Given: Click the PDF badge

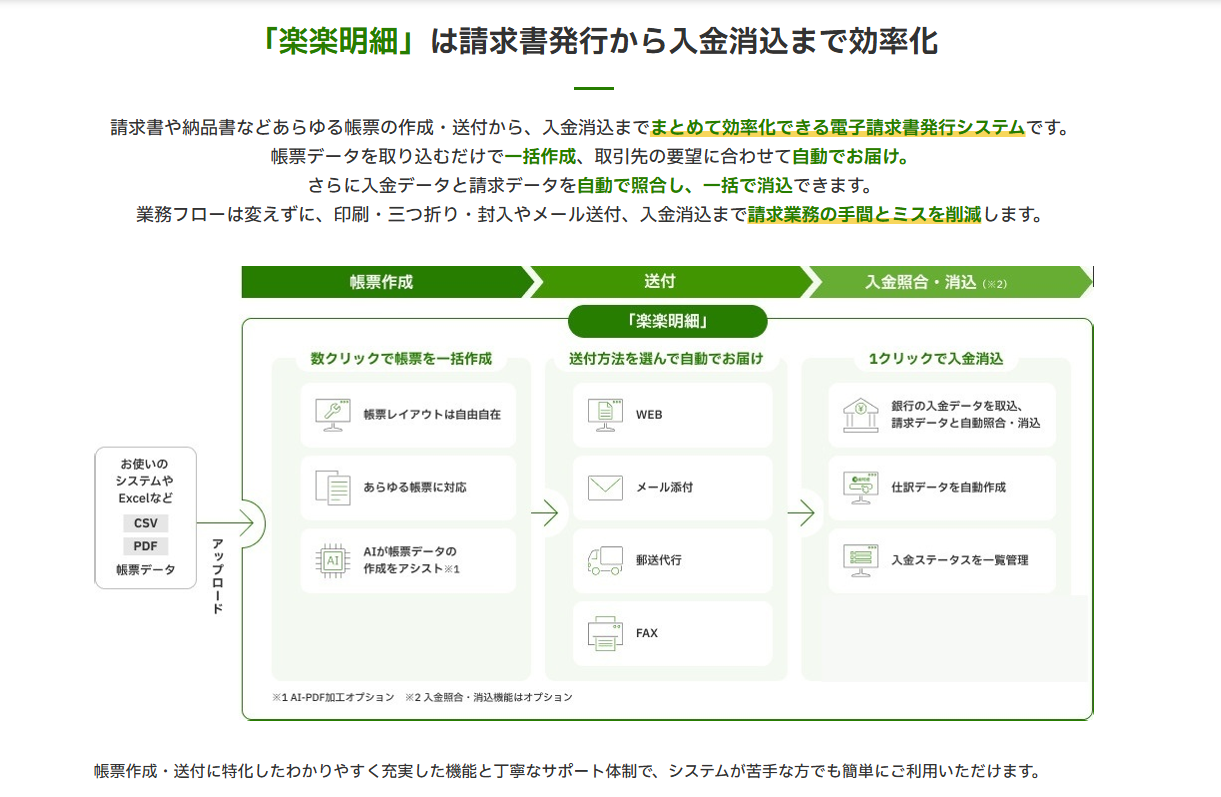Looking at the screenshot, I should 145,546.
